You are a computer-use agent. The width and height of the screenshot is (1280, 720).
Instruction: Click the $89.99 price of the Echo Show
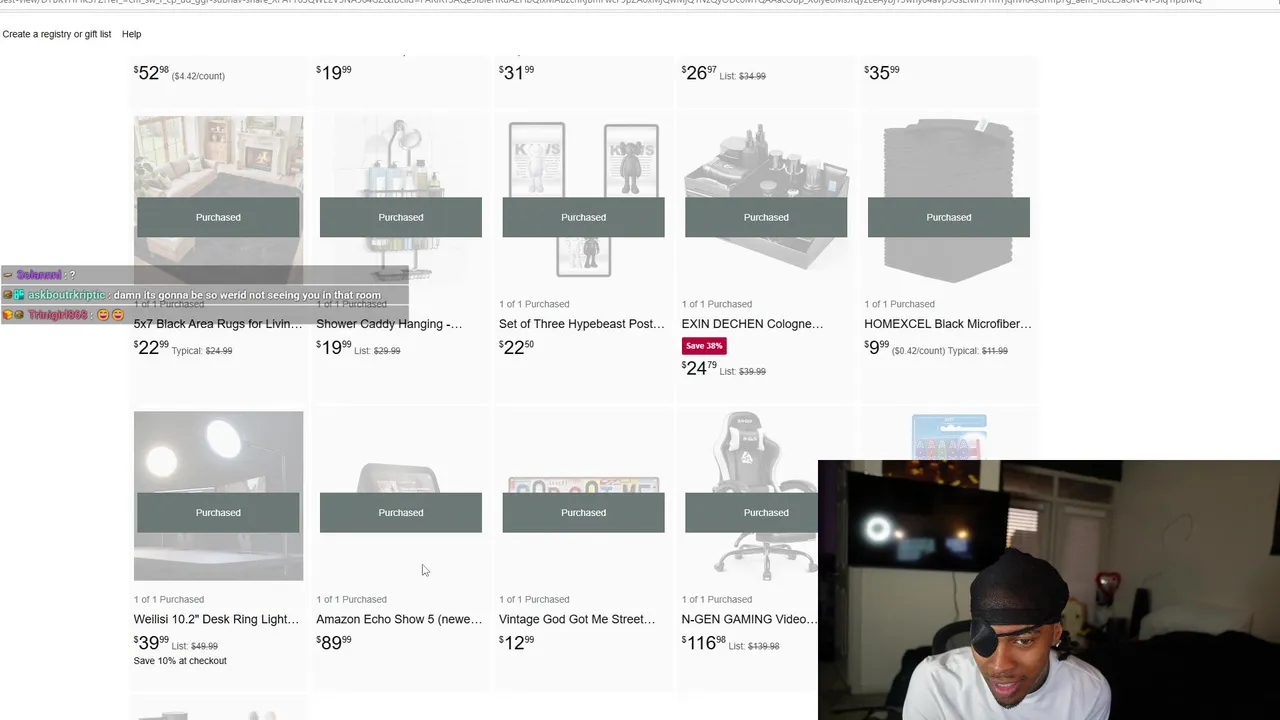(334, 642)
